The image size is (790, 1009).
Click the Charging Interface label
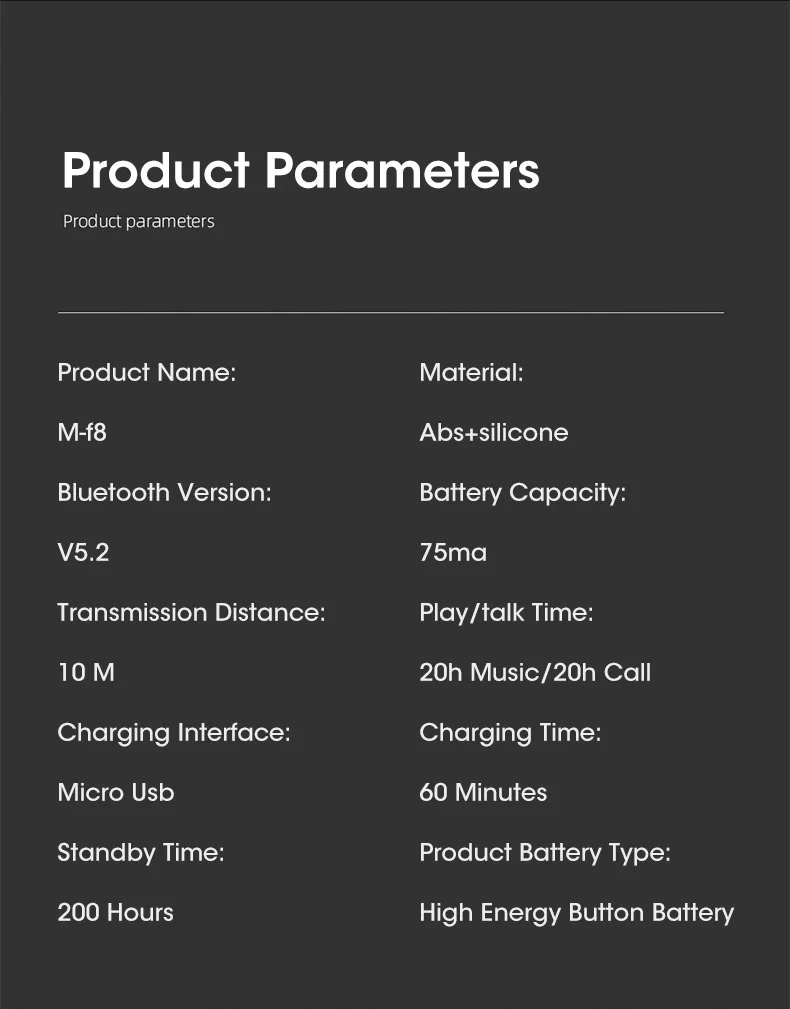point(174,733)
